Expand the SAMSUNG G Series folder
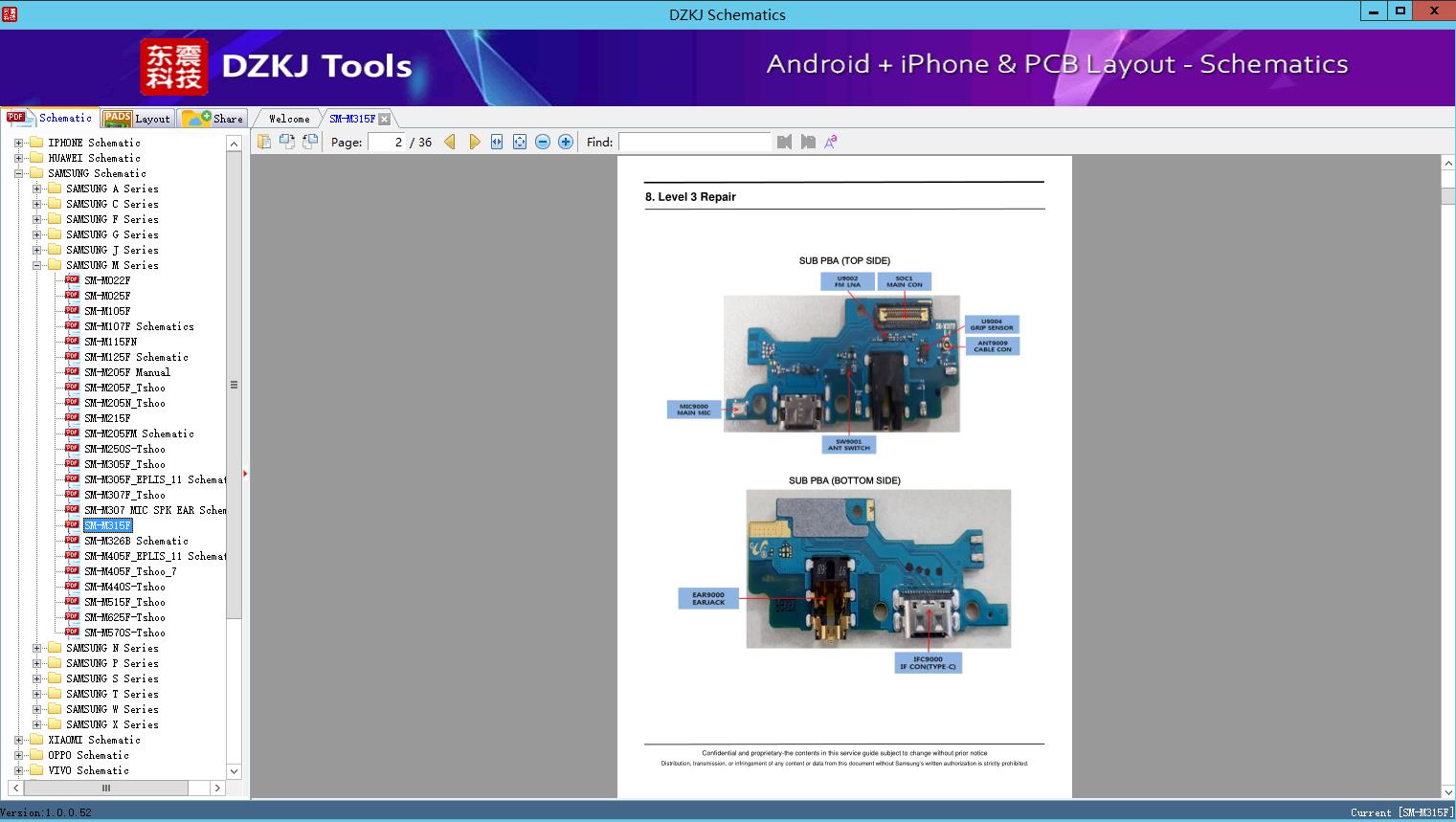The height and width of the screenshot is (822, 1456). (x=36, y=234)
